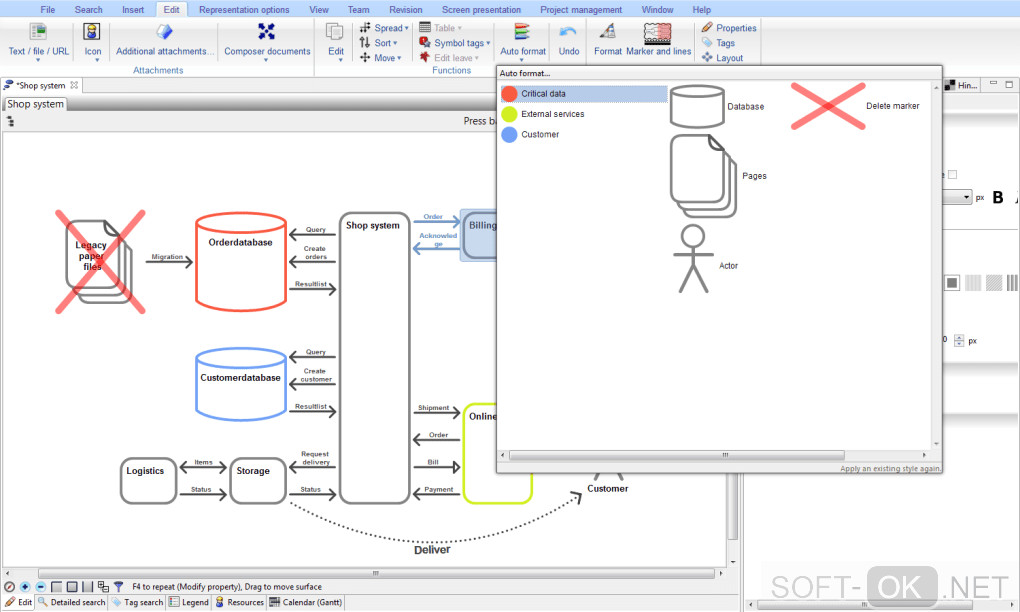The image size is (1020, 612).
Task: Click the expand/collapse nodes icon
Action: coord(103,587)
